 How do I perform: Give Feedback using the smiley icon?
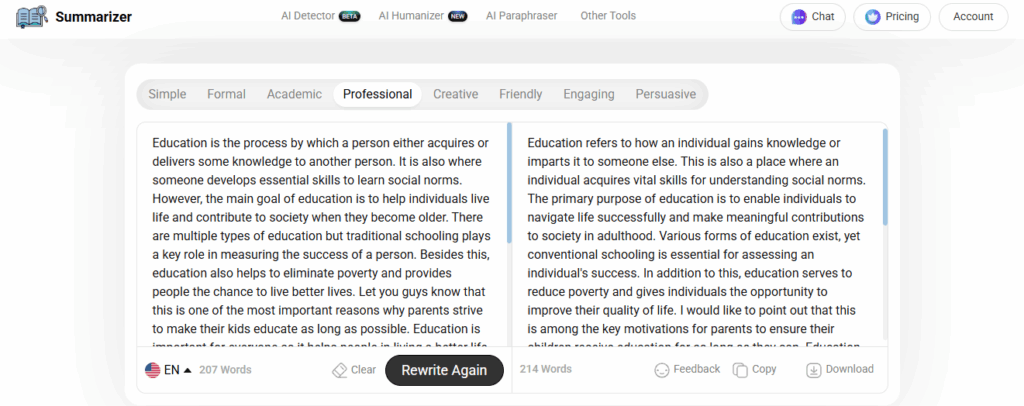click(662, 370)
